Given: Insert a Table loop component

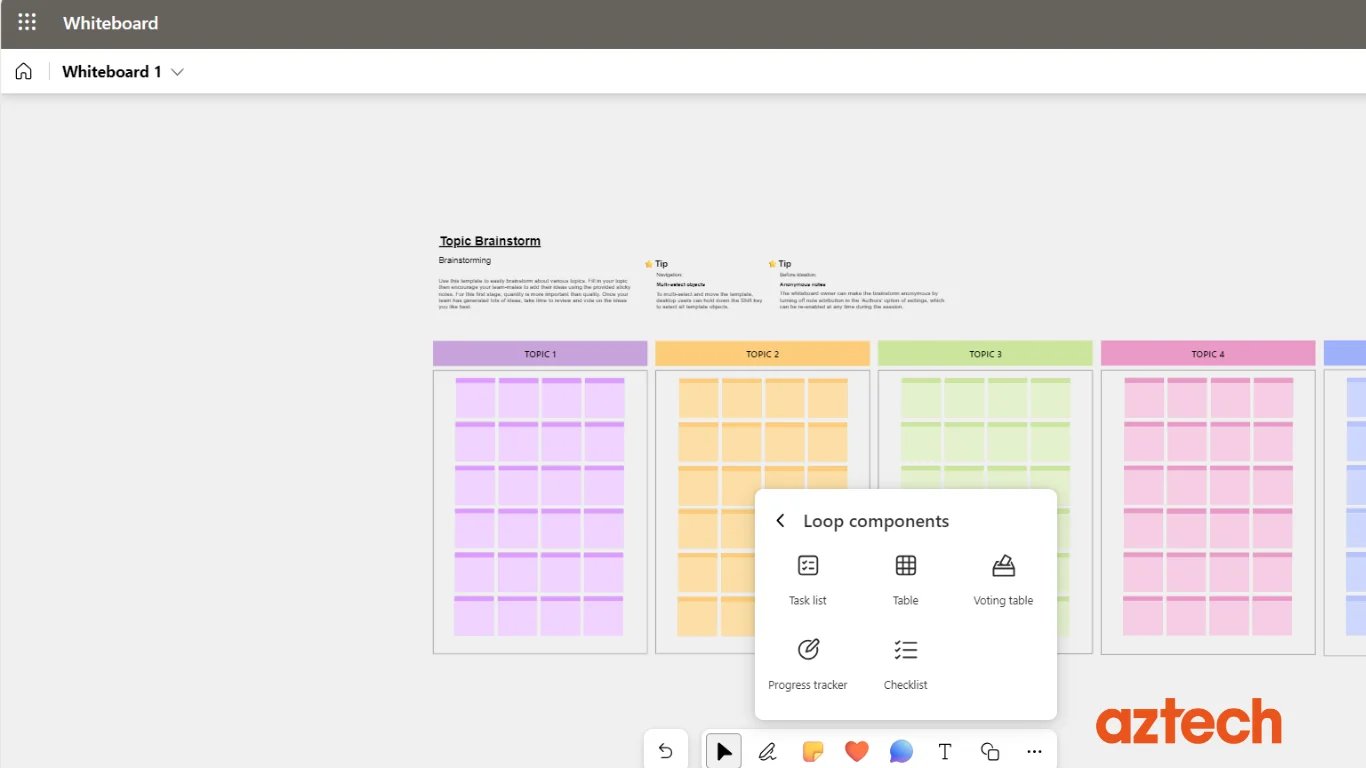Looking at the screenshot, I should [x=905, y=579].
